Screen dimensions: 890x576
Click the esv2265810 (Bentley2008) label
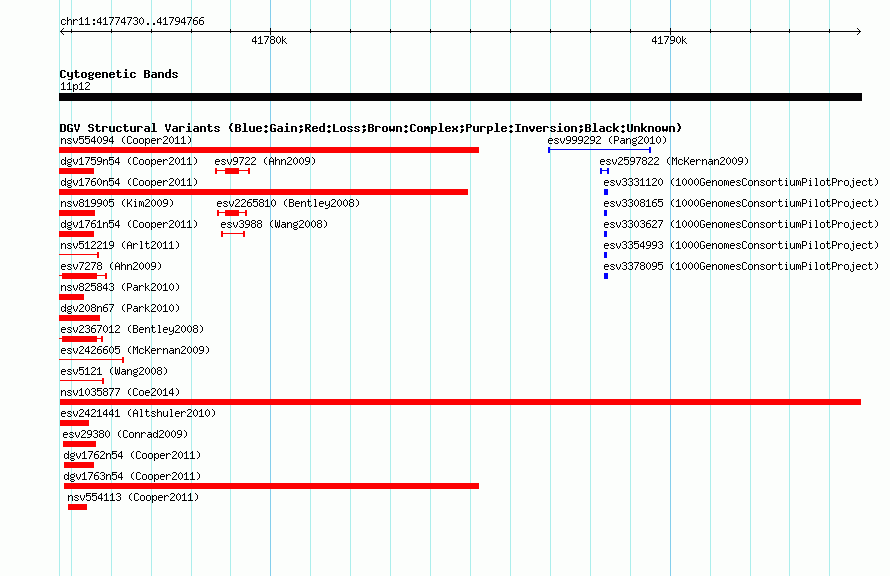point(288,203)
